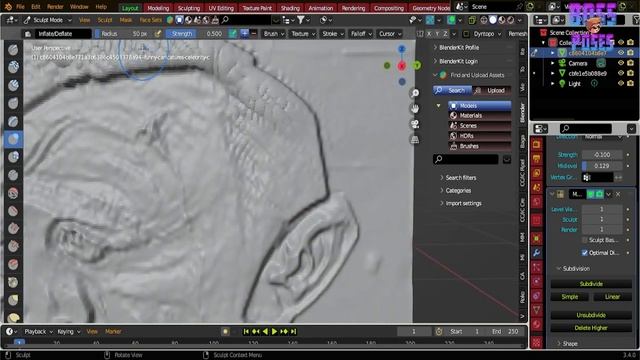Open Face Sets header menu

coord(151,20)
